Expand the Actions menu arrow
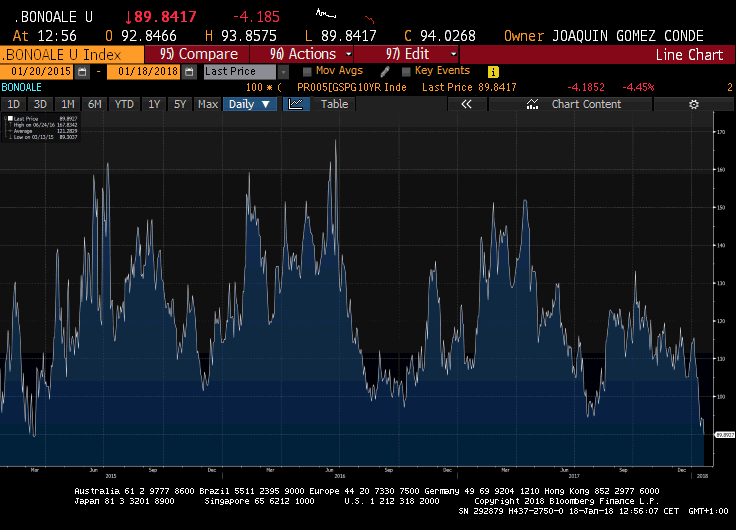This screenshot has height=530, width=736. (x=348, y=54)
